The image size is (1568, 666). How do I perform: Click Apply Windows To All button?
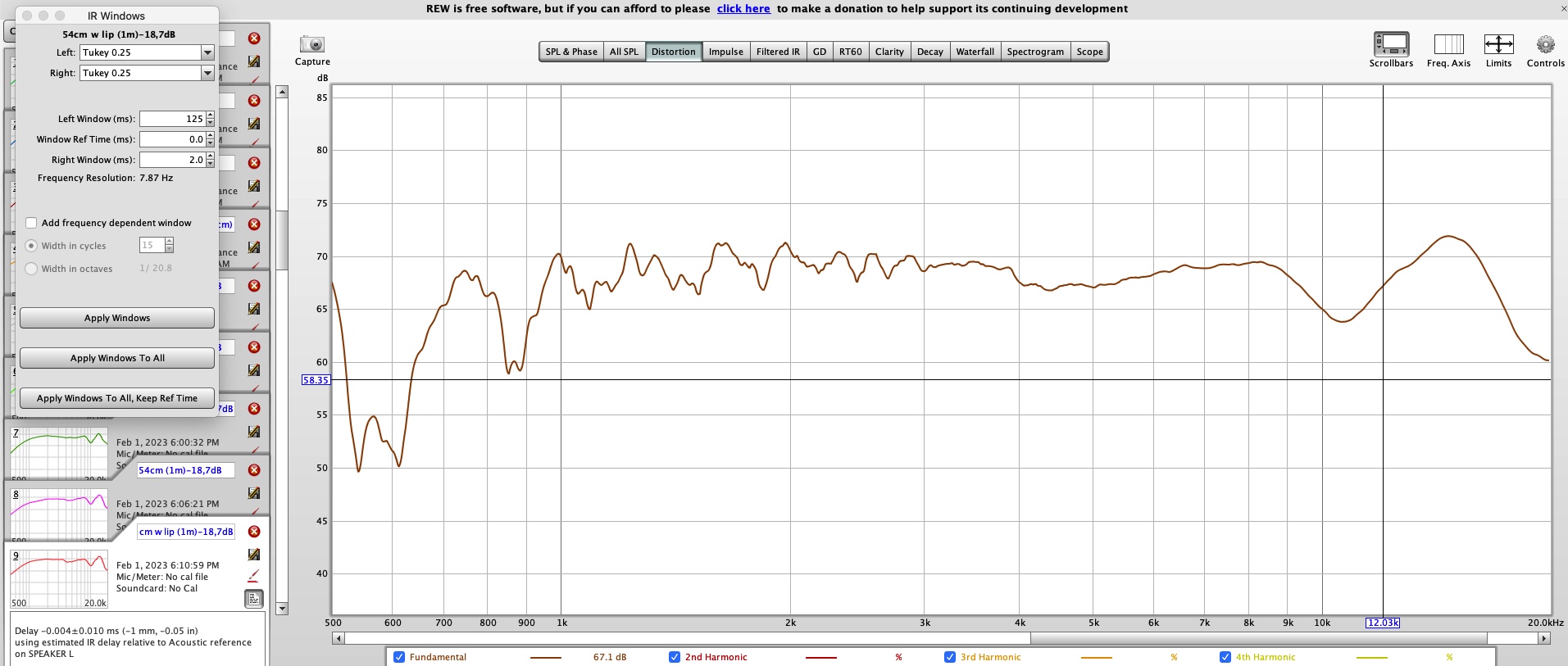point(117,358)
